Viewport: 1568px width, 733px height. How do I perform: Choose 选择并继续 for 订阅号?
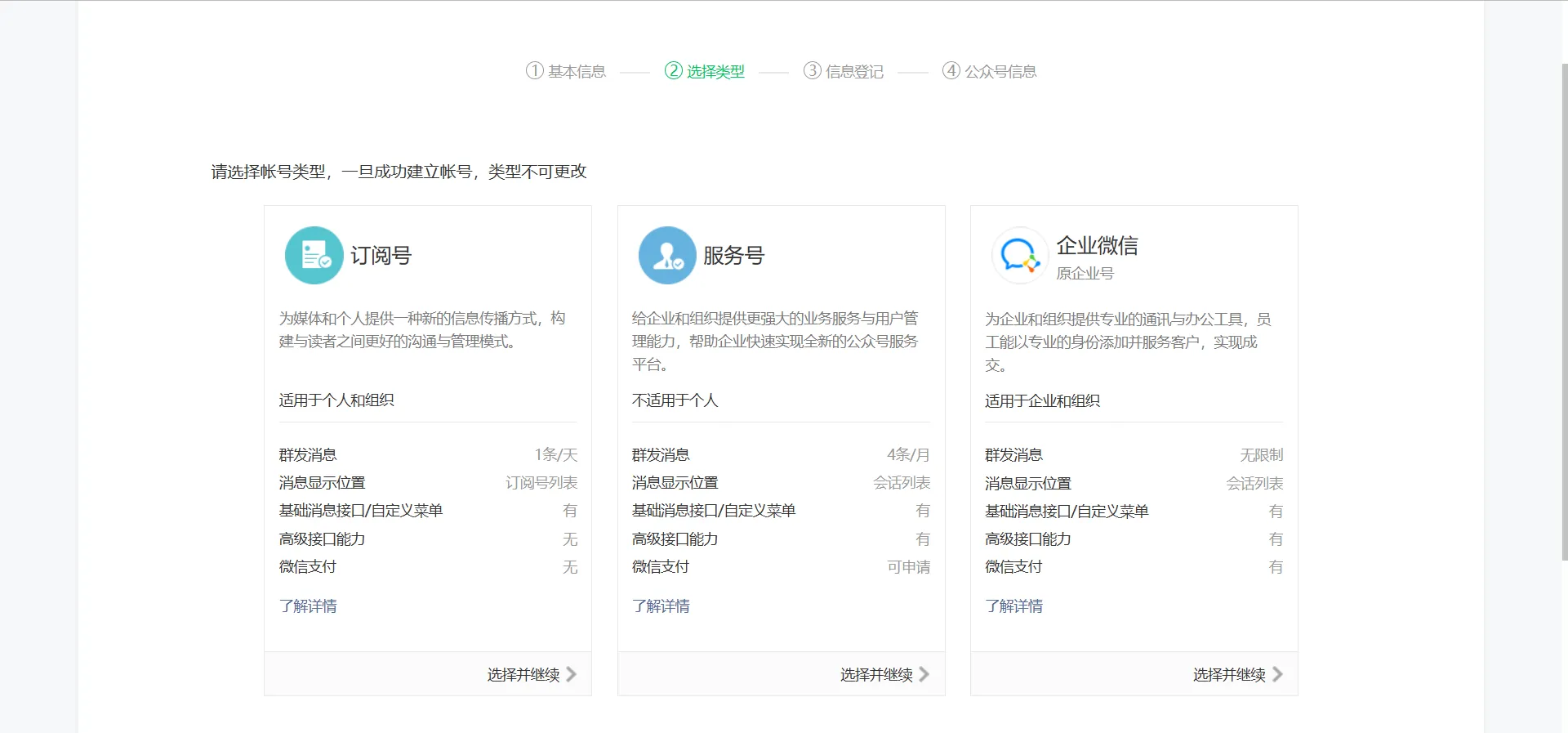point(523,674)
